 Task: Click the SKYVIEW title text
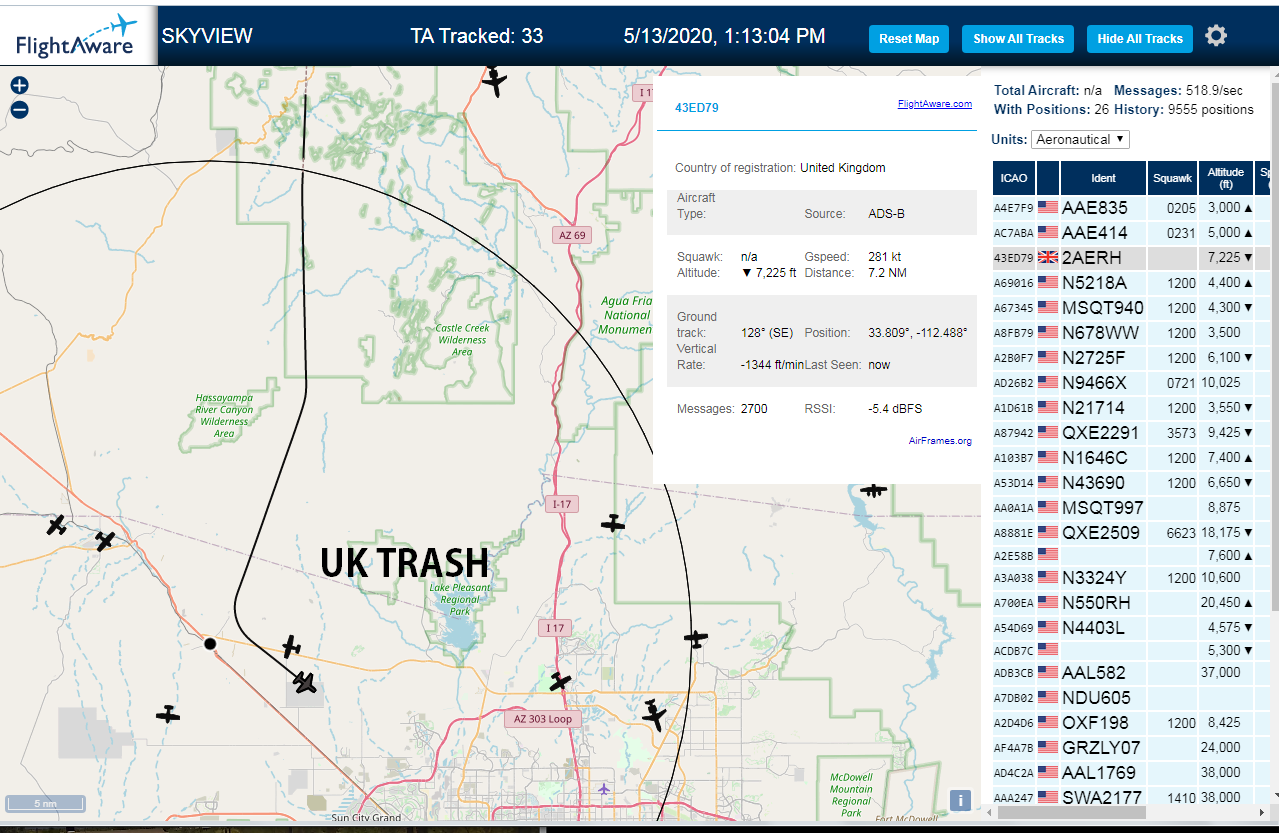click(x=207, y=36)
